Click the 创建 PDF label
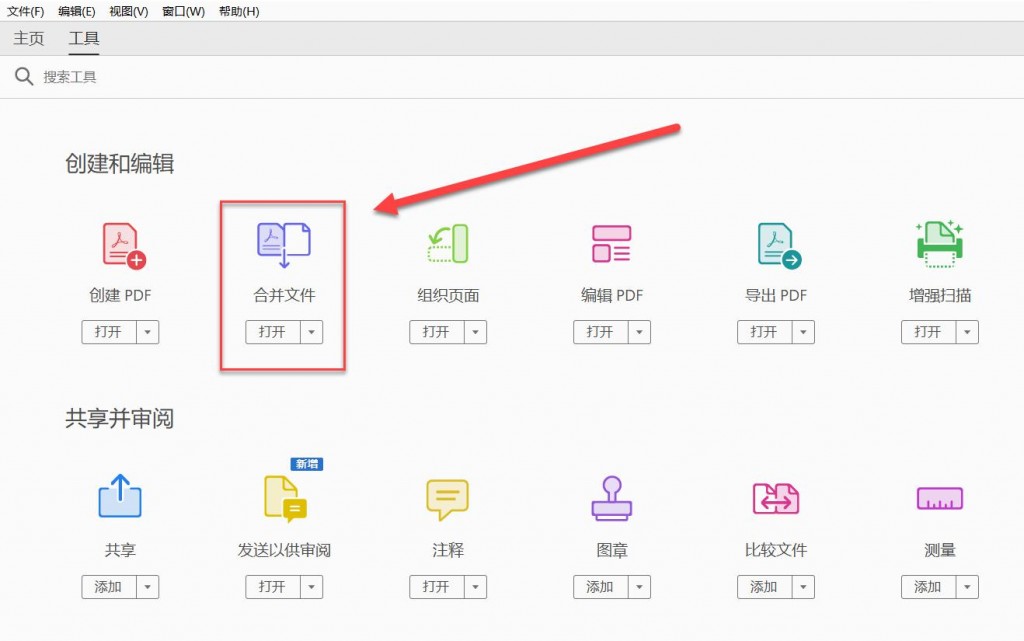The image size is (1024, 641). (120, 295)
